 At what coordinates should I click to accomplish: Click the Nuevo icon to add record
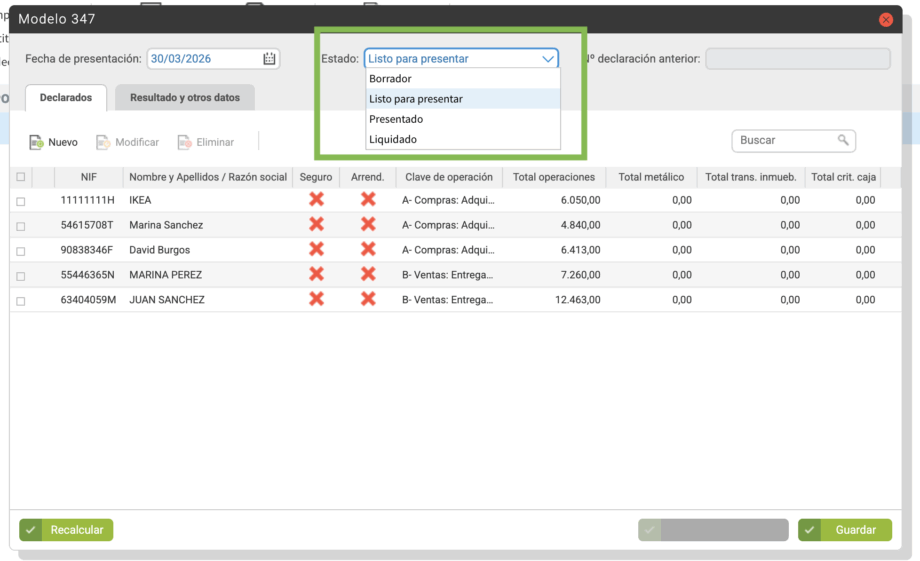37,143
